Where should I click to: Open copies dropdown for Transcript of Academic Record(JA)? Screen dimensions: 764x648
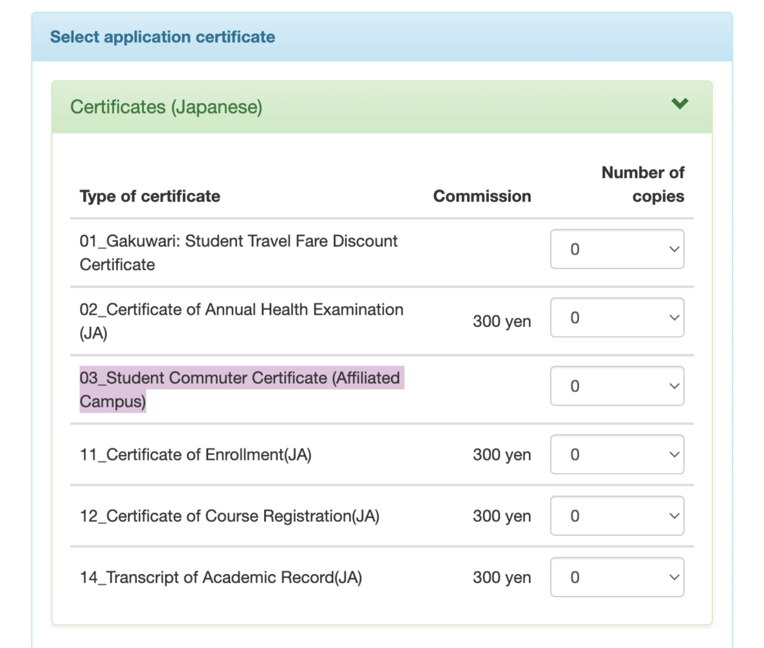(x=617, y=577)
